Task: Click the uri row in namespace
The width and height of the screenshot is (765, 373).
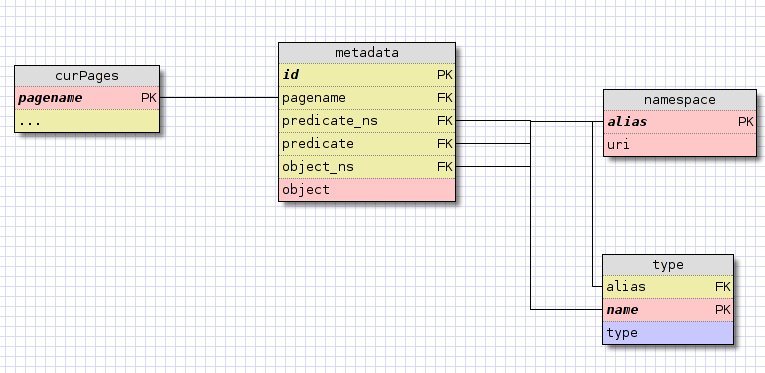Action: (x=680, y=145)
